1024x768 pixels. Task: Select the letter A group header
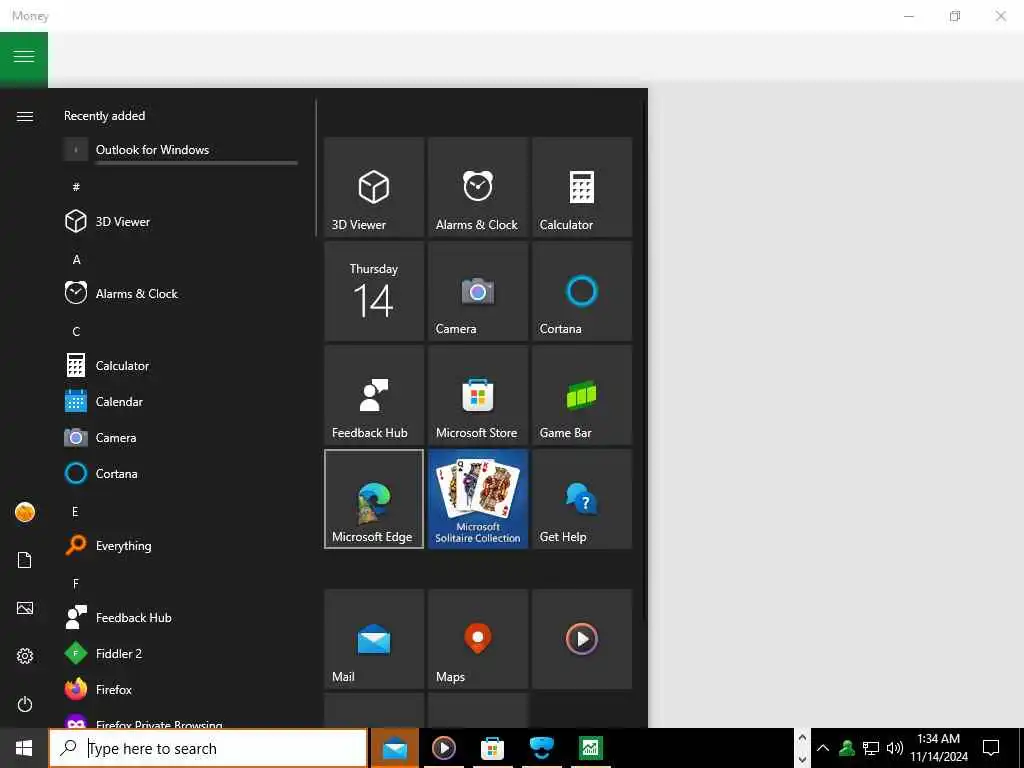point(76,259)
